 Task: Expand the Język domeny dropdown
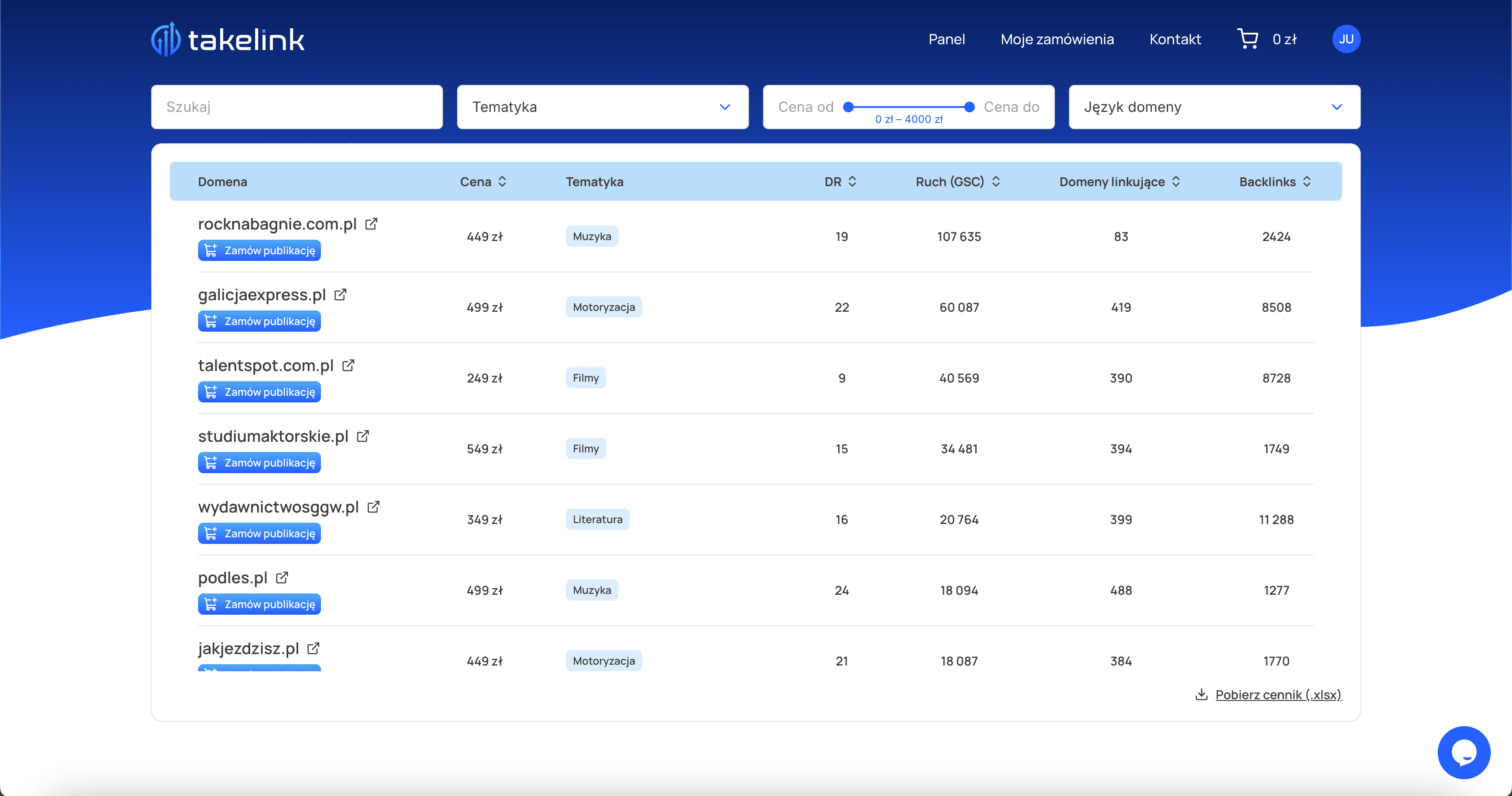(x=1214, y=107)
